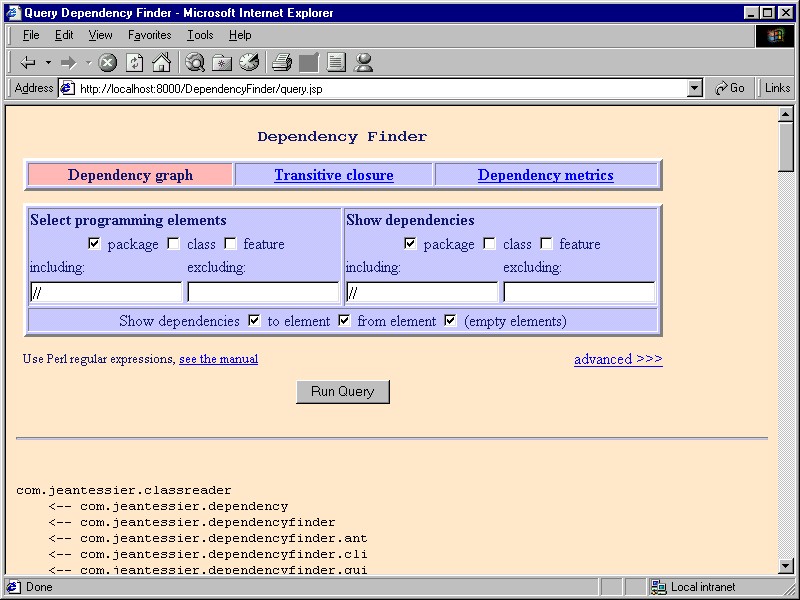
Task: Uncheck the 'to element' checkbox
Action: click(254, 320)
